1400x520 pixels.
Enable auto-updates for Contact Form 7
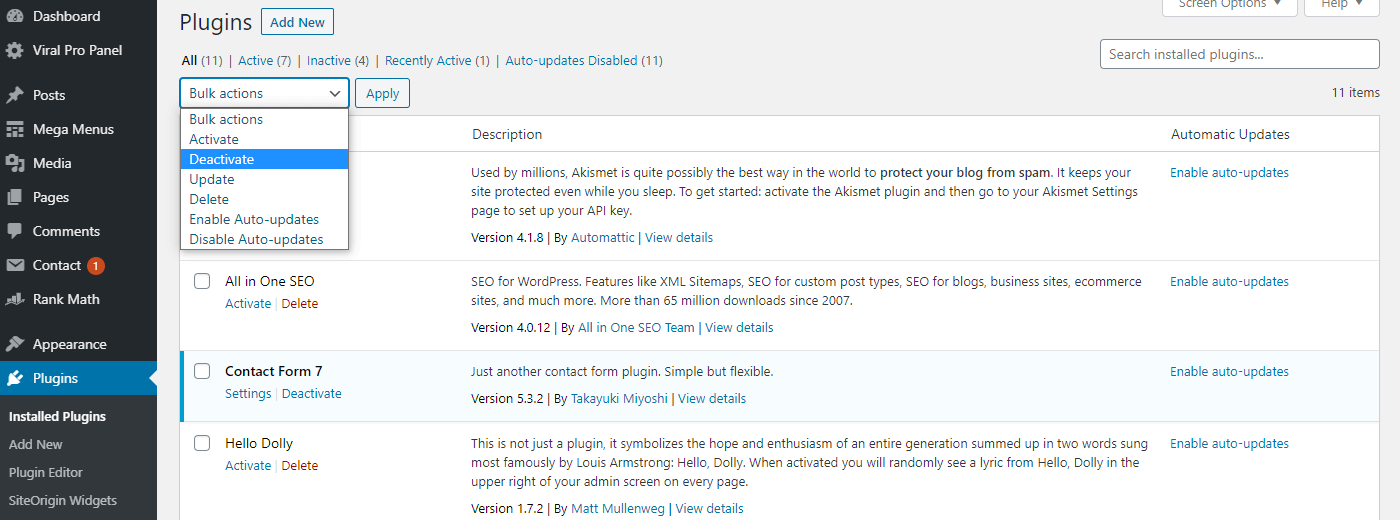coord(1229,371)
